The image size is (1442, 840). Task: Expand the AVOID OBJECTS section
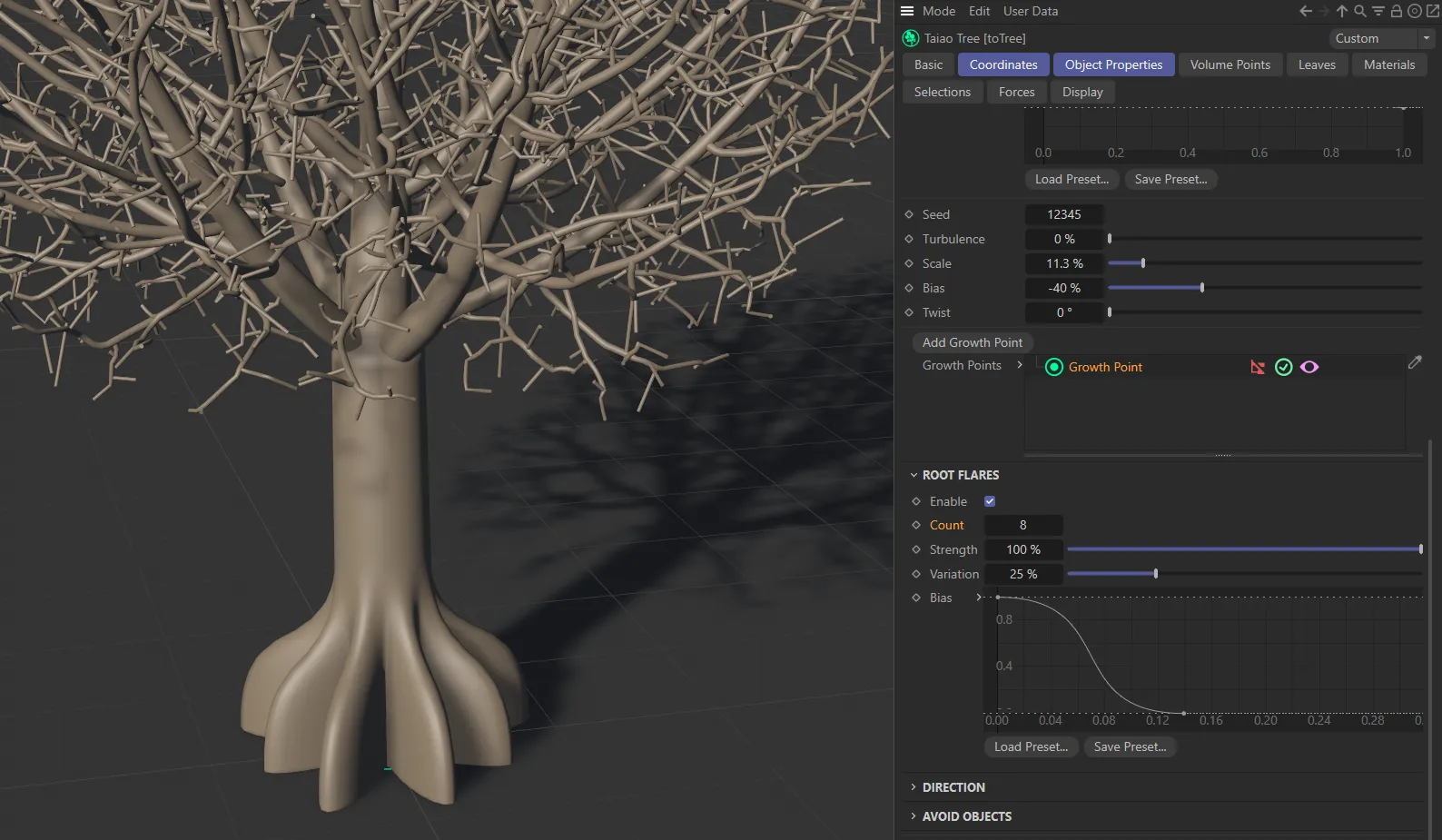[914, 816]
